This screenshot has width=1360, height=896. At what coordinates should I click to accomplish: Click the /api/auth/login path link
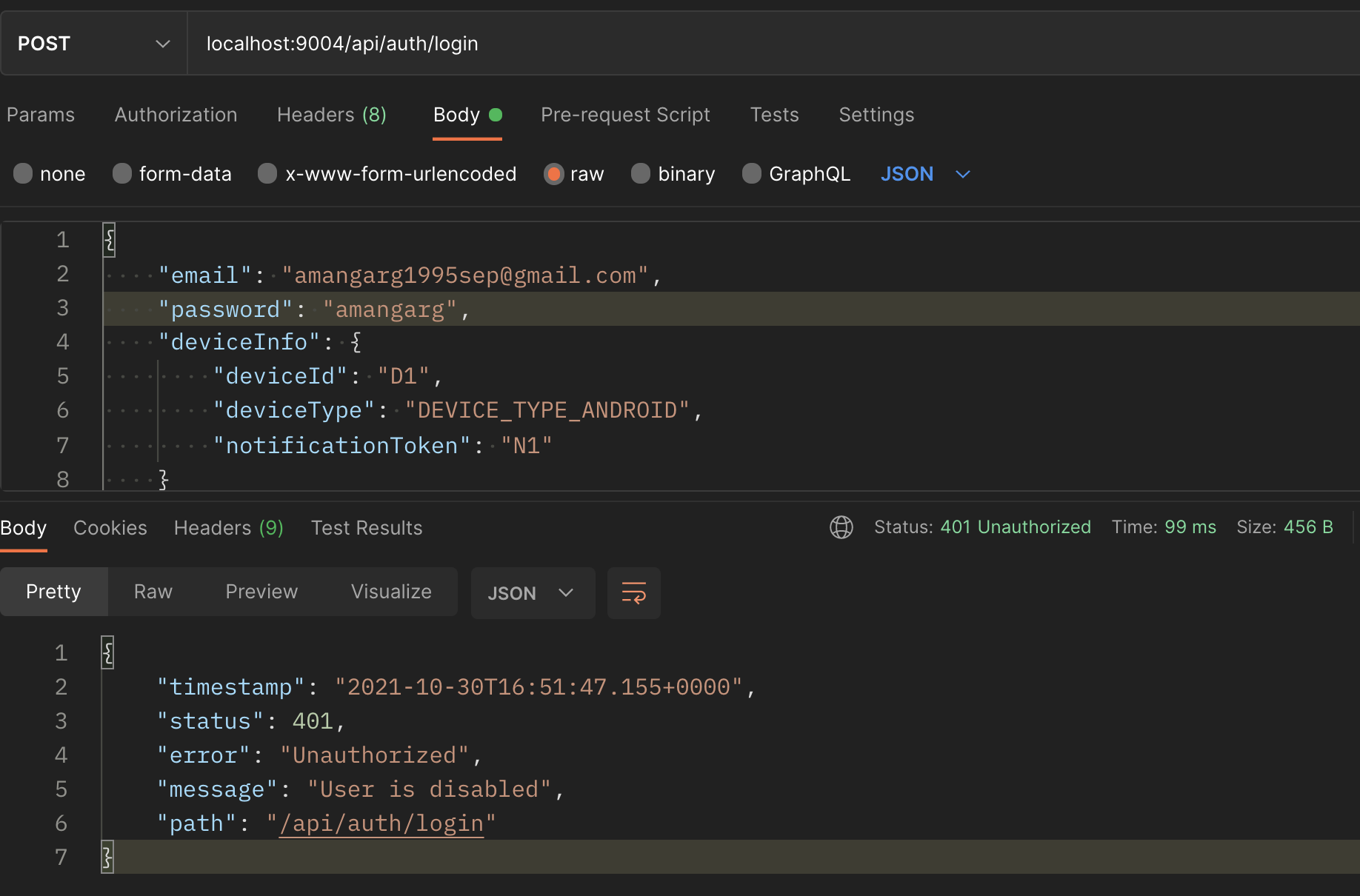click(x=381, y=823)
